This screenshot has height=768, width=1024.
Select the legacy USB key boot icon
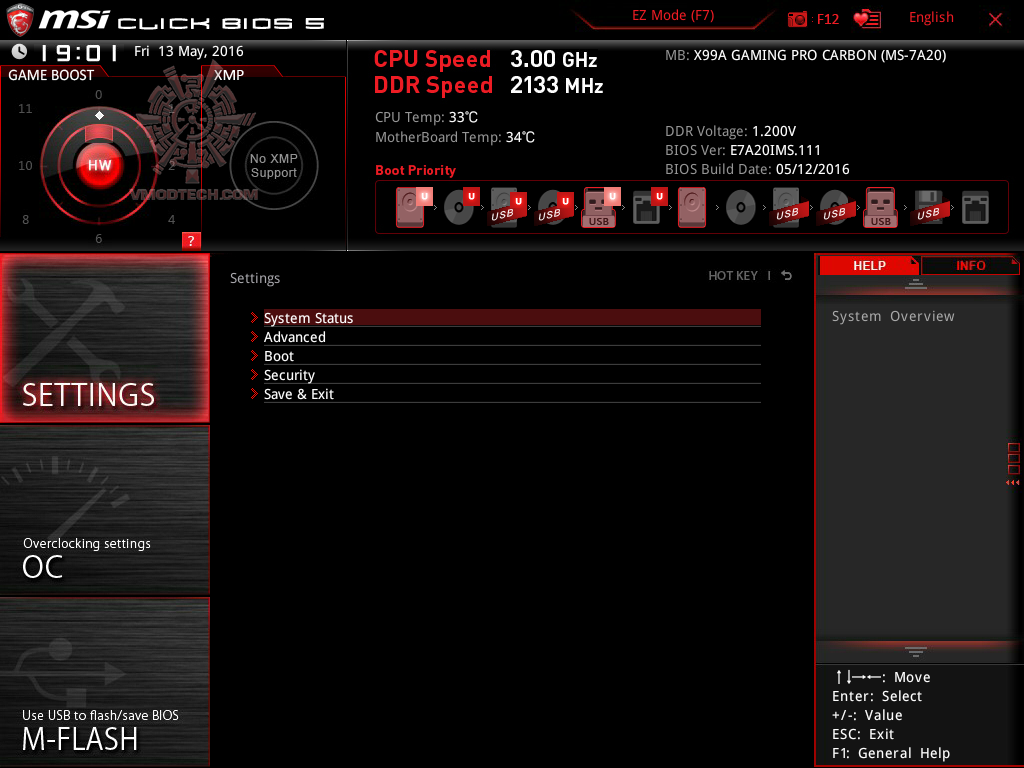881,207
